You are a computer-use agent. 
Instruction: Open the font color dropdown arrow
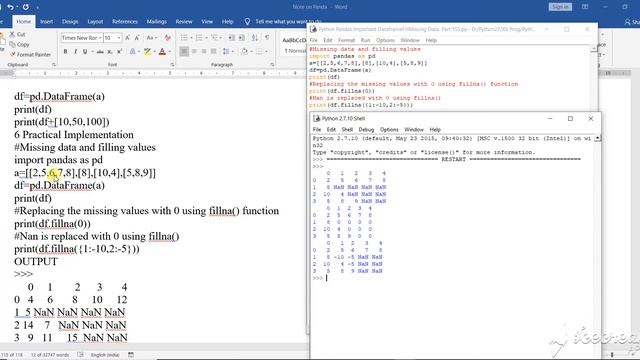[x=169, y=52]
